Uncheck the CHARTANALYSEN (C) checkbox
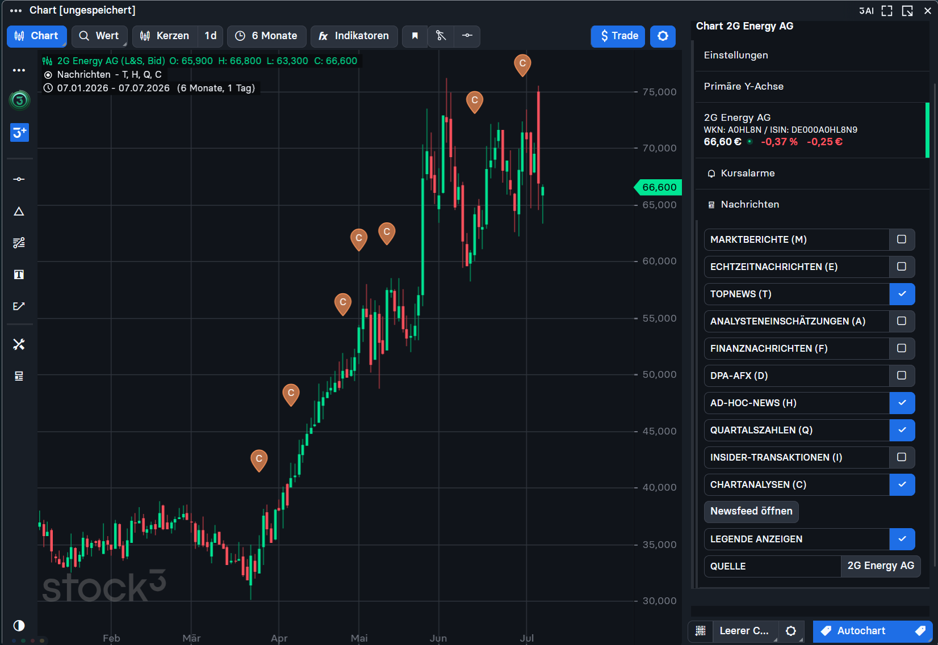 pyautogui.click(x=902, y=485)
